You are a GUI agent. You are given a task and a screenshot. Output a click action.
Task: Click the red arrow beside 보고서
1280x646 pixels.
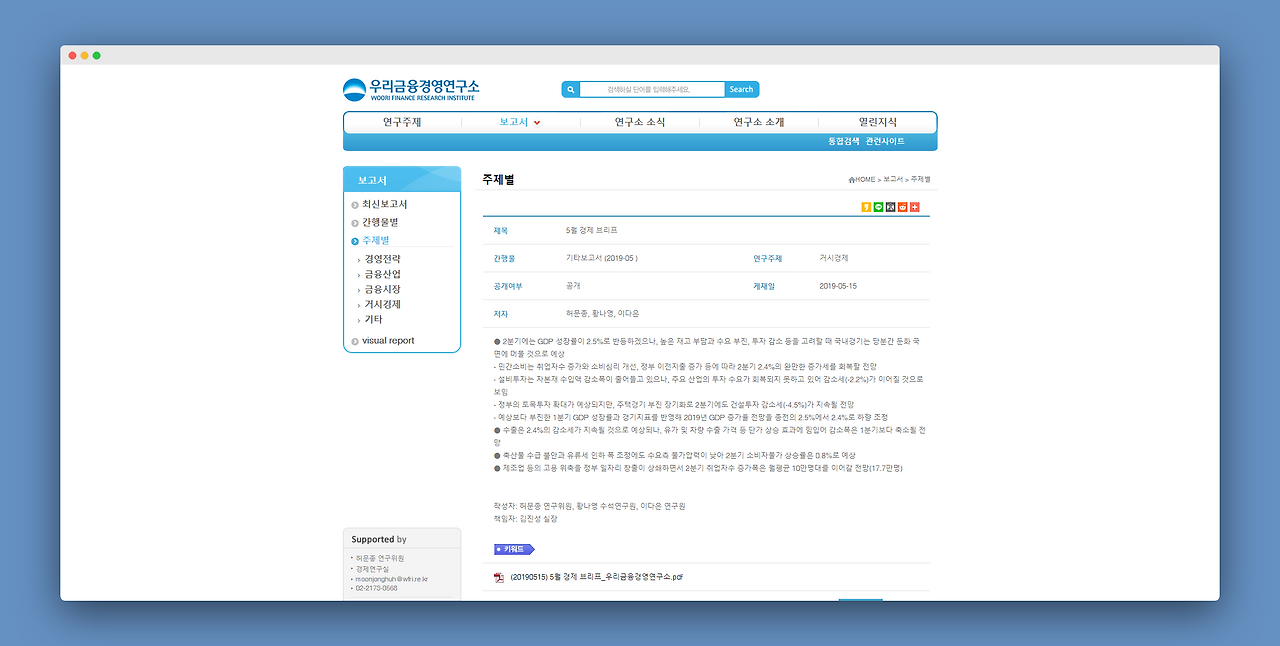pos(537,123)
